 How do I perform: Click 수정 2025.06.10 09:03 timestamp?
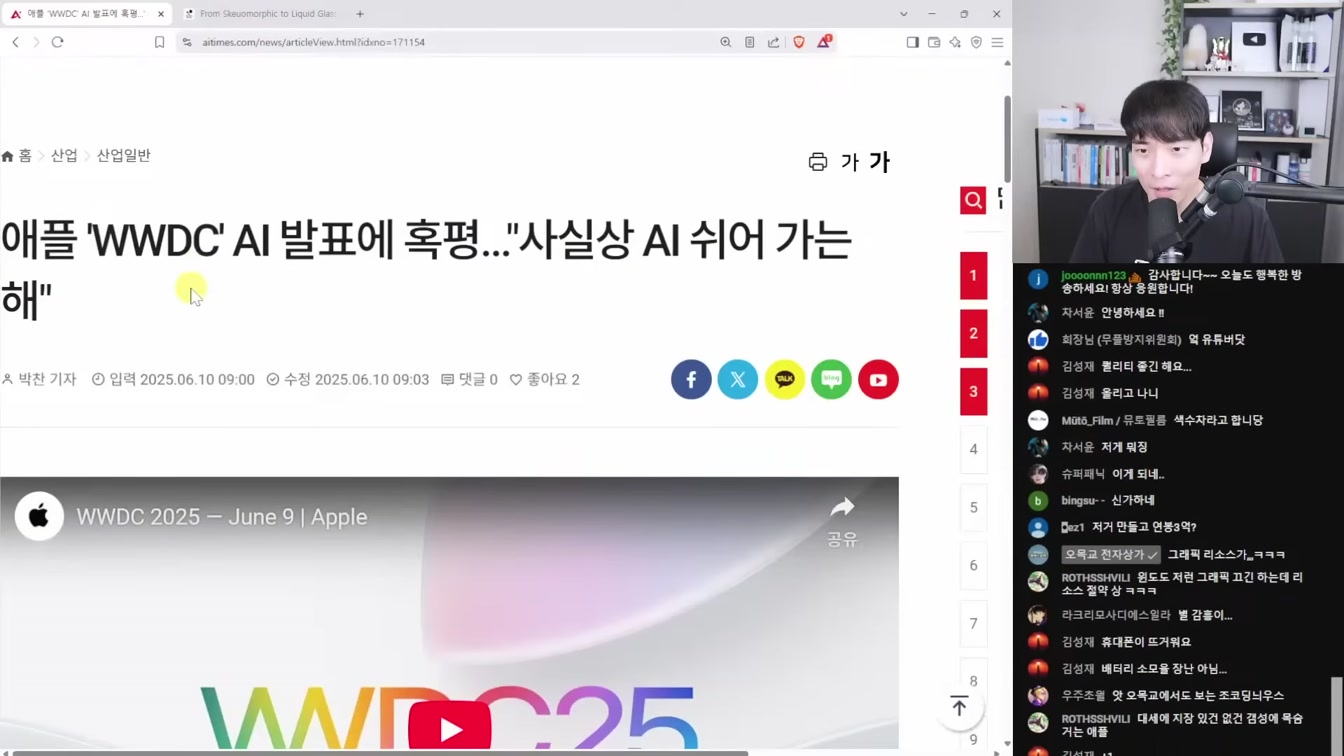(x=347, y=380)
